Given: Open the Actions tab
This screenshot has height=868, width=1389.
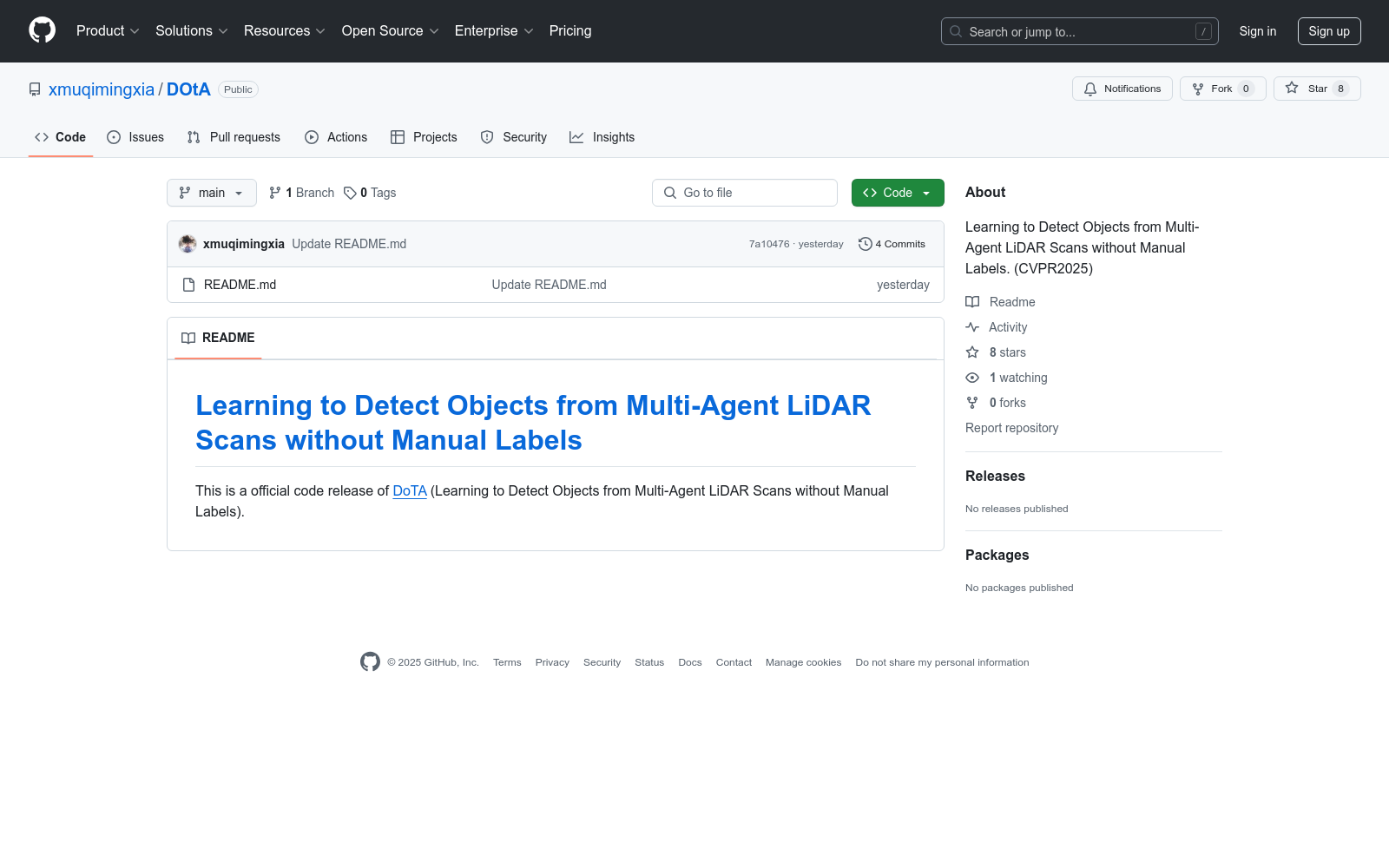Looking at the screenshot, I should point(336,137).
